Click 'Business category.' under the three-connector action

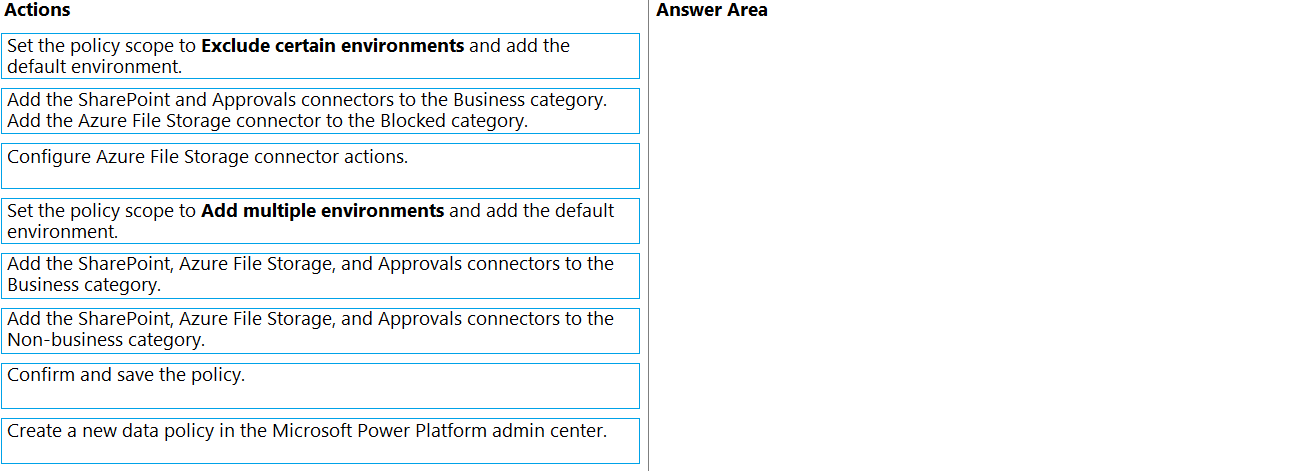pos(84,285)
